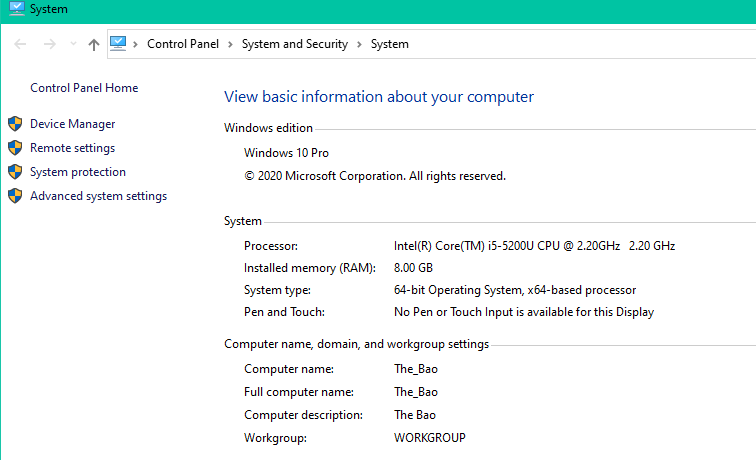Image resolution: width=756 pixels, height=460 pixels.
Task: Click the Computer description: label
Action: point(303,415)
